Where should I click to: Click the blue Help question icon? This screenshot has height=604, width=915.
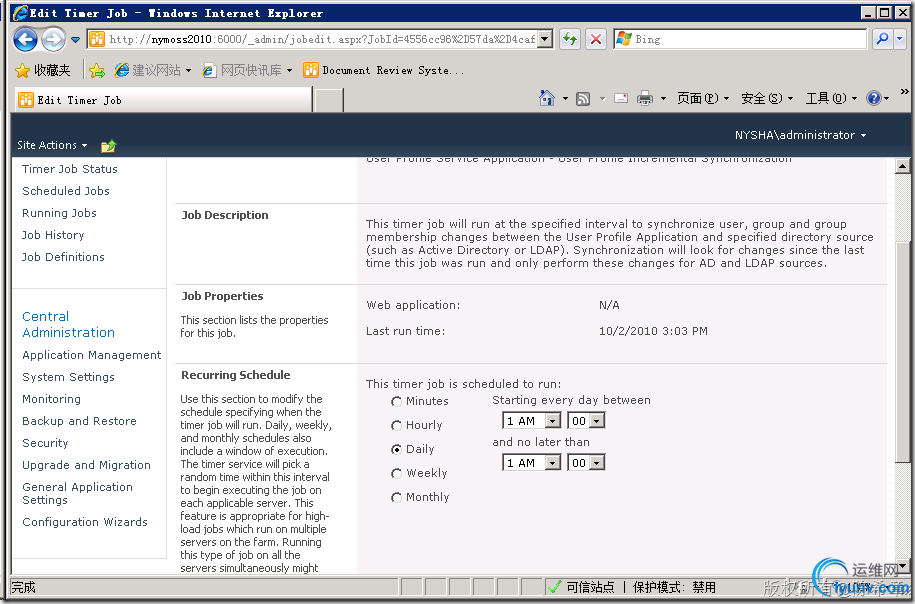click(x=874, y=98)
